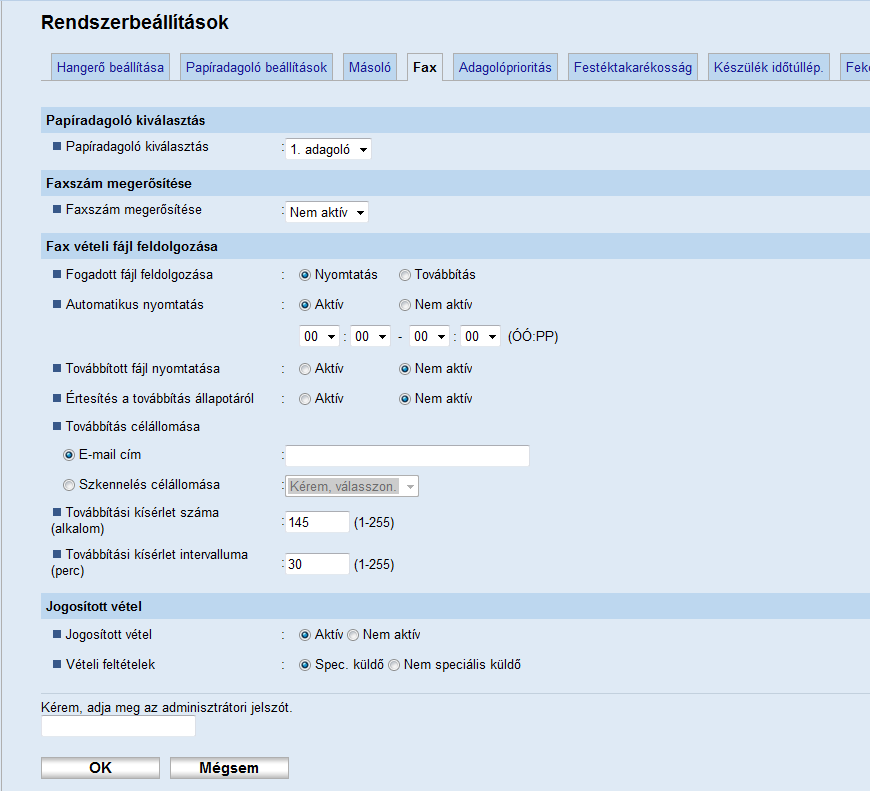Click the E-mail cím text field
The height and width of the screenshot is (791, 870).
pos(407,455)
